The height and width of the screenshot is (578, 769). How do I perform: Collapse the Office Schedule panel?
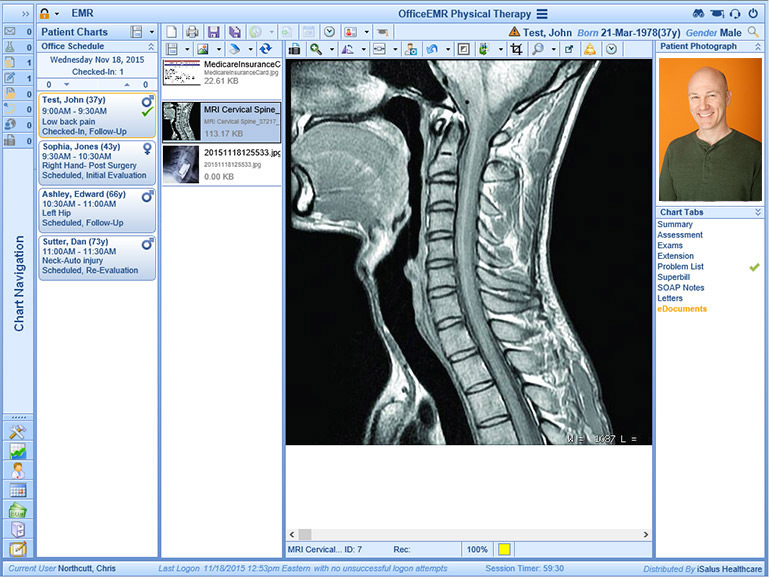pyautogui.click(x=151, y=47)
